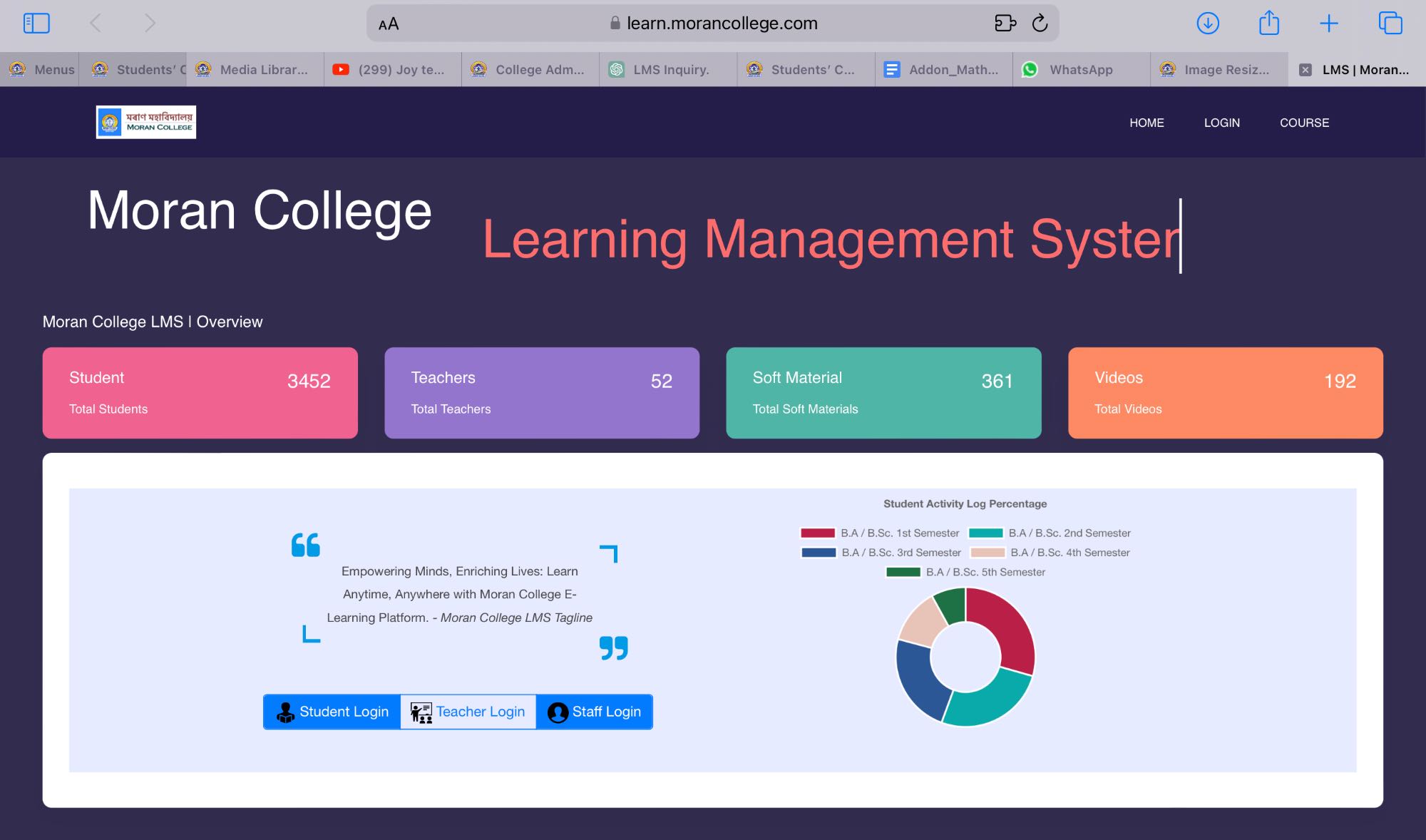
Task: Click the 3452 student count
Action: point(309,381)
